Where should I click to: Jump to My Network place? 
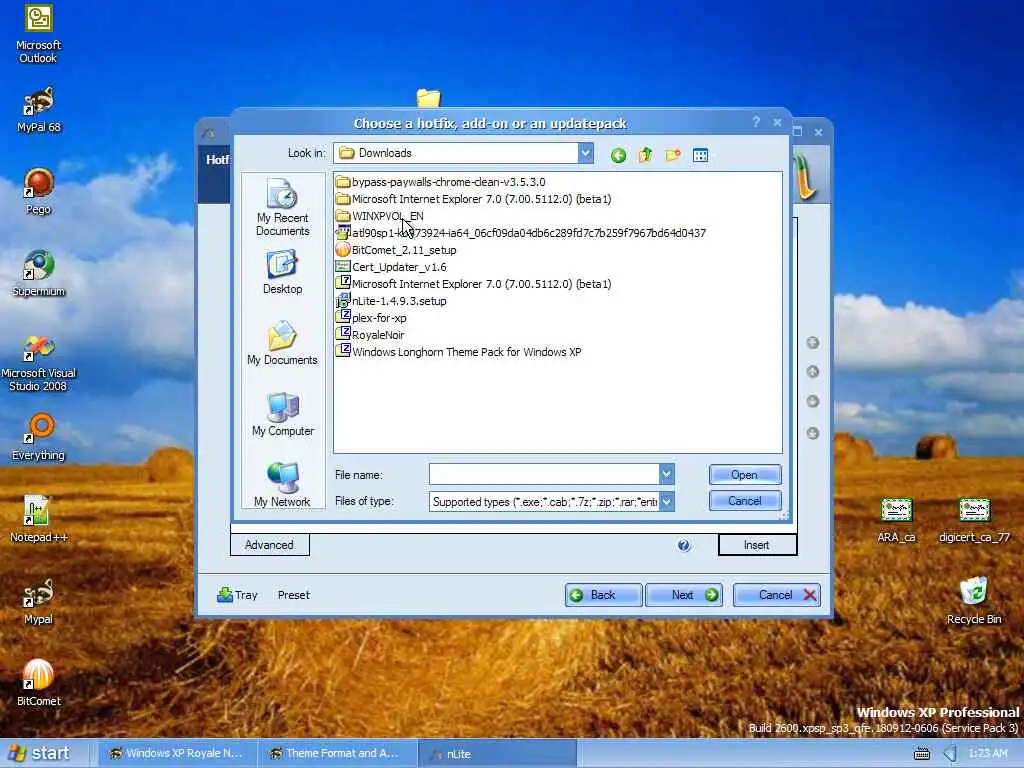(x=282, y=485)
